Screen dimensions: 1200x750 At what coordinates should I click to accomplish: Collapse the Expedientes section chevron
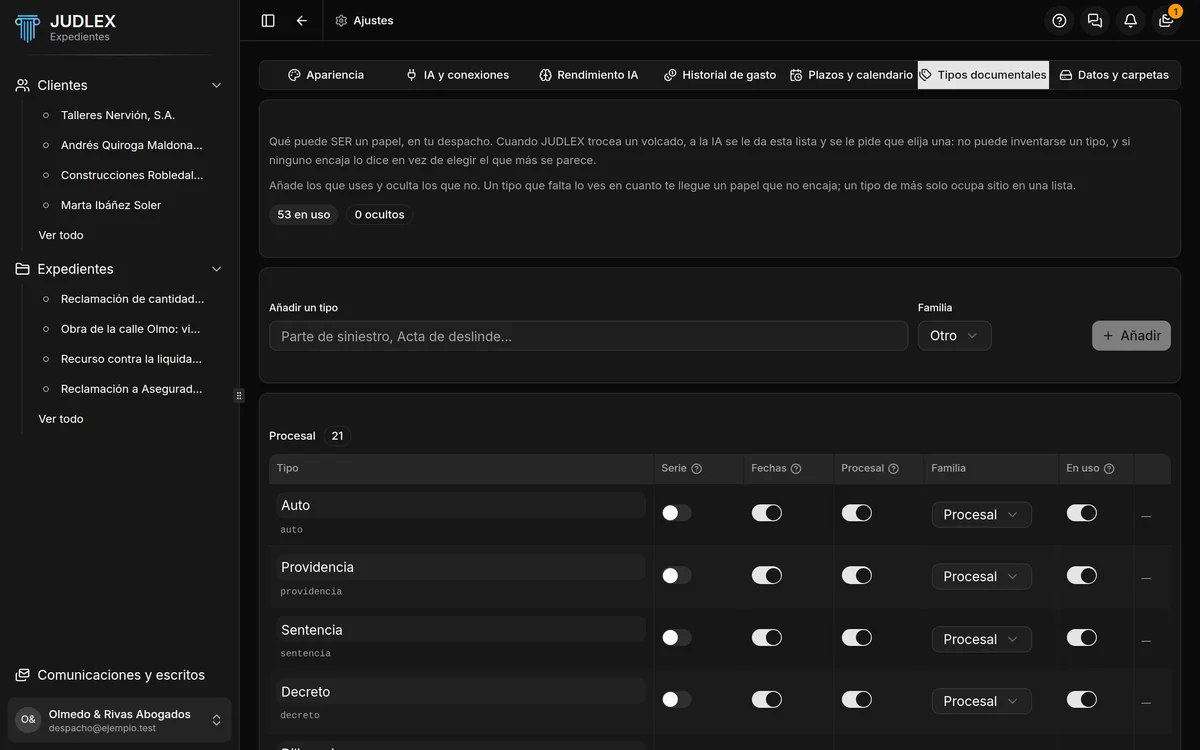pos(216,269)
